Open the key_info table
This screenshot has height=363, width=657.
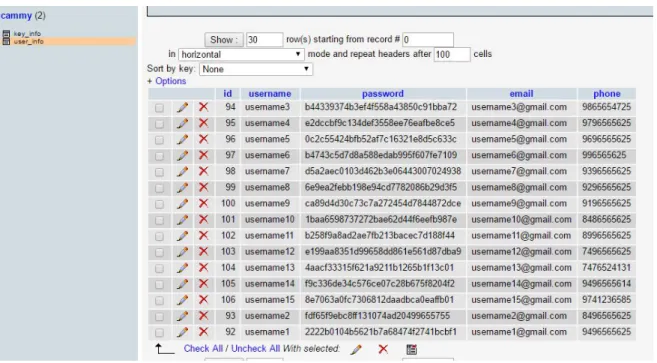click(27, 34)
